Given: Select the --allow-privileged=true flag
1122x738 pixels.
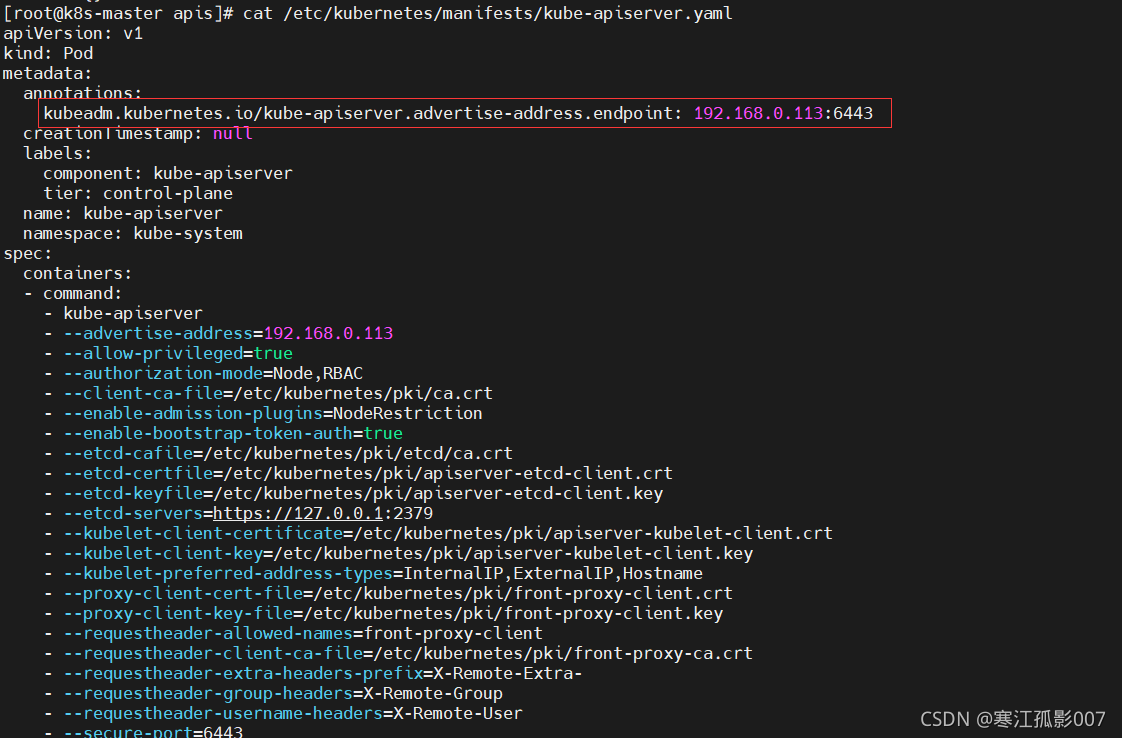Looking at the screenshot, I should click(x=168, y=354).
